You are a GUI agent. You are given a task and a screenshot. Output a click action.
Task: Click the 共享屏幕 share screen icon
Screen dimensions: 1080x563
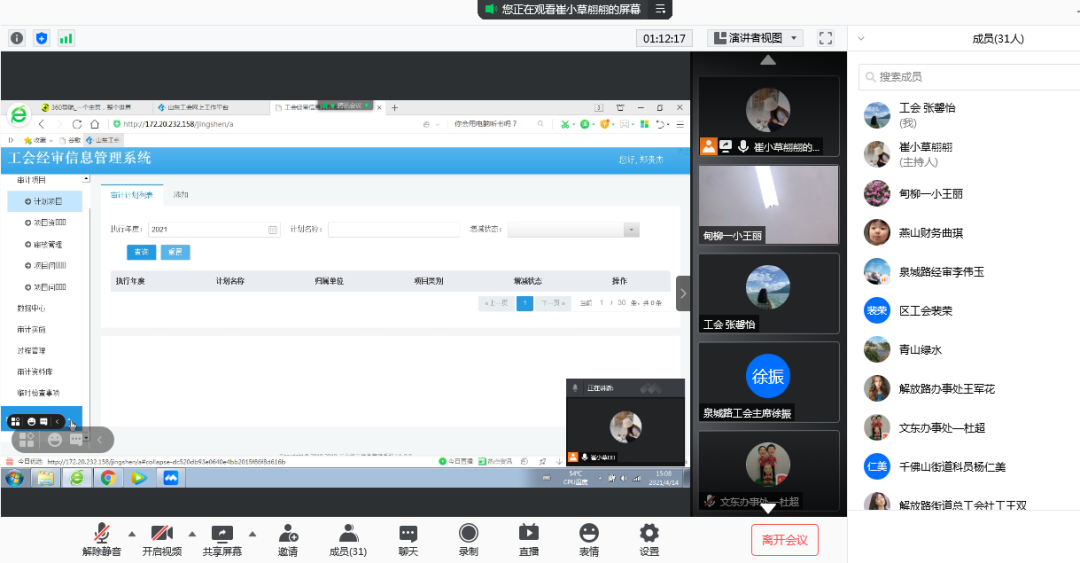point(222,535)
